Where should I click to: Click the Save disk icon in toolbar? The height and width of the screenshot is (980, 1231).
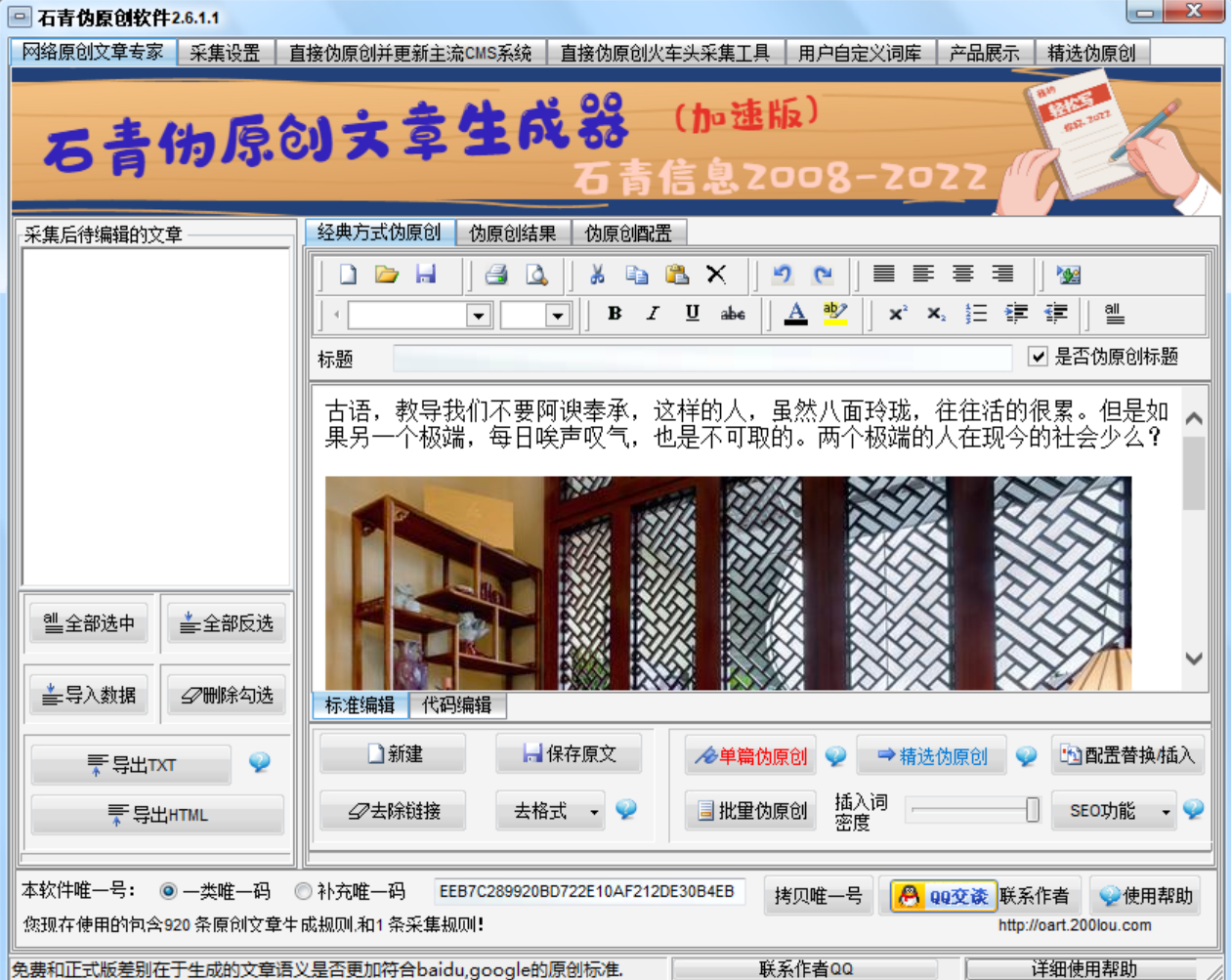pyautogui.click(x=426, y=275)
